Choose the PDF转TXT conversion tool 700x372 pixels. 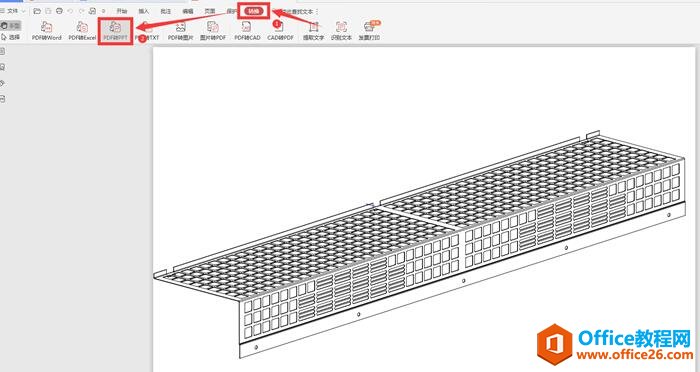pyautogui.click(x=147, y=31)
